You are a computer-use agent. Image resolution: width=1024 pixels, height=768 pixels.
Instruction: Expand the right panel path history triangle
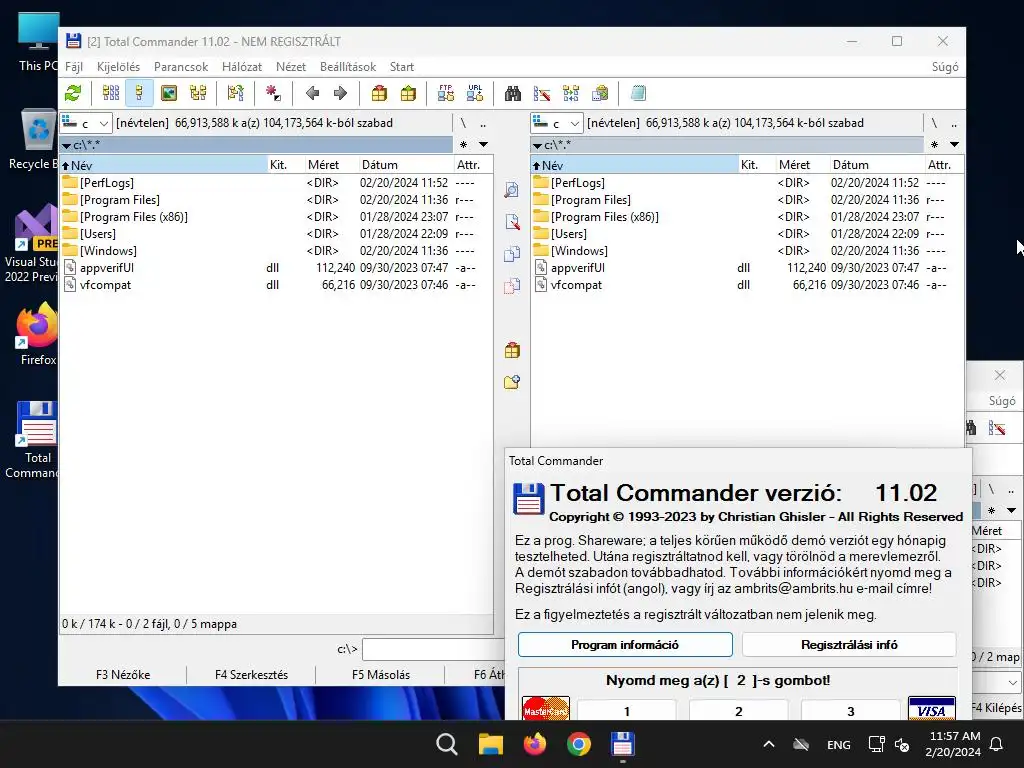[x=537, y=145]
